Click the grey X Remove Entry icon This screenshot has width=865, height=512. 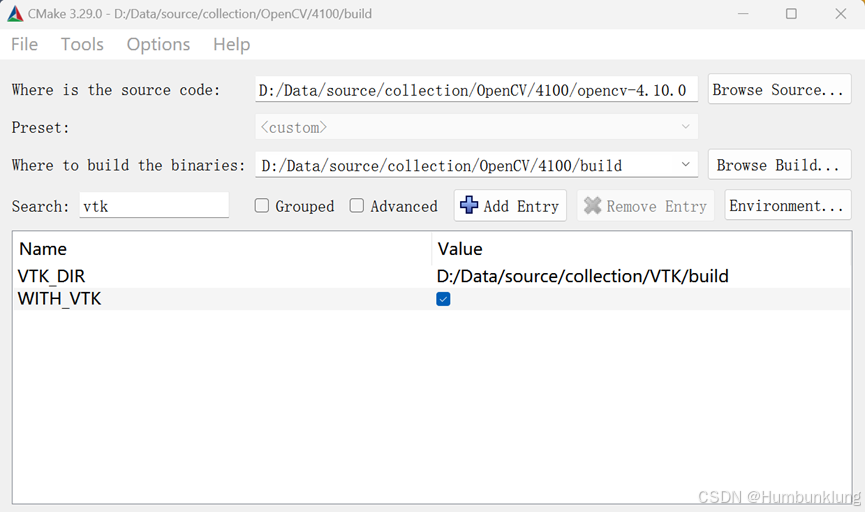pos(593,206)
